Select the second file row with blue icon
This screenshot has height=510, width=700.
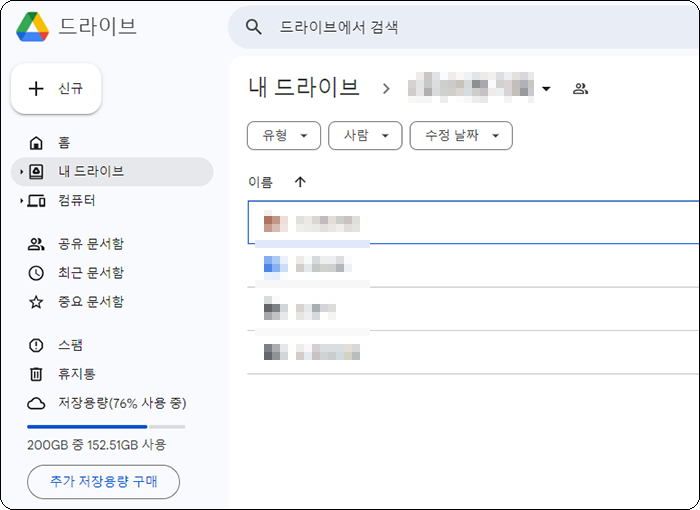[x=473, y=266]
